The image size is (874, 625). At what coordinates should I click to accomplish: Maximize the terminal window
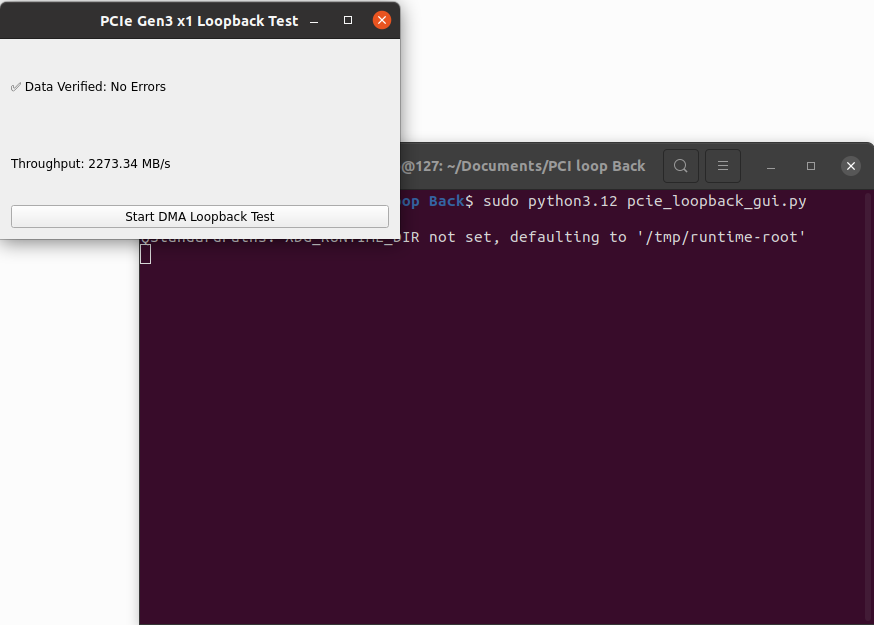tap(811, 166)
